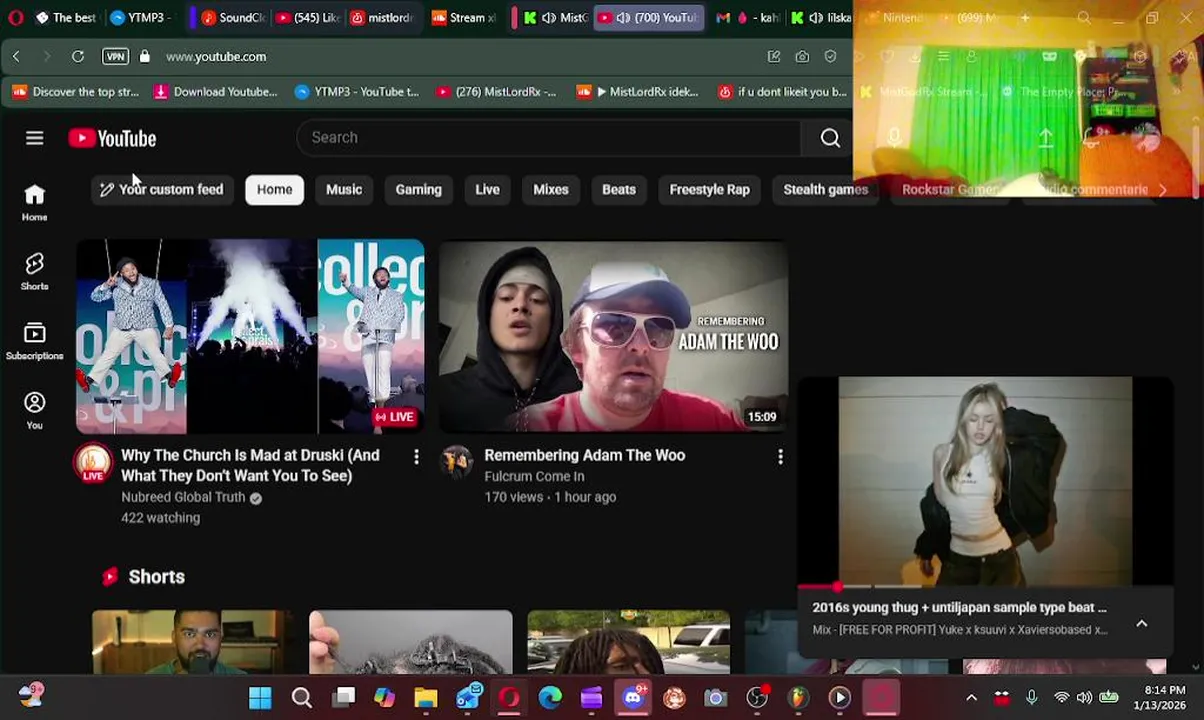Open 'Download Youtube...' bookmark
Image resolution: width=1204 pixels, height=720 pixels.
[x=215, y=92]
